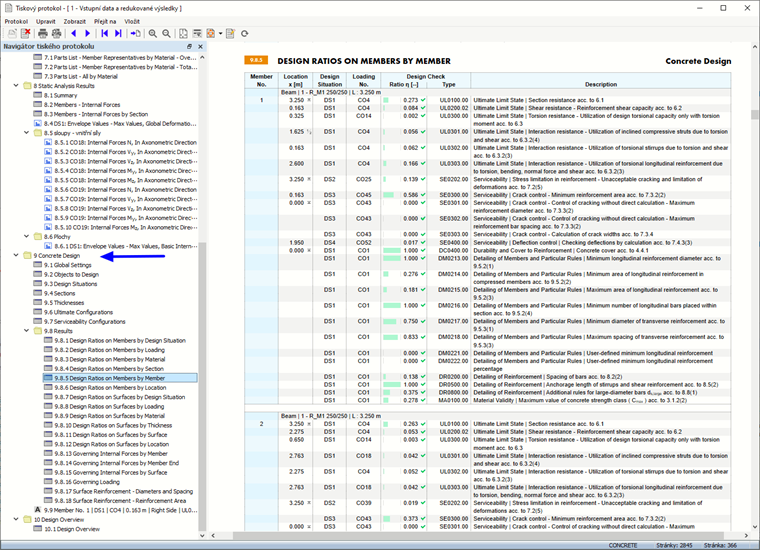The width and height of the screenshot is (760, 550).
Task: Open dropdown arrow beside the orange export icon
Action: click(x=220, y=33)
